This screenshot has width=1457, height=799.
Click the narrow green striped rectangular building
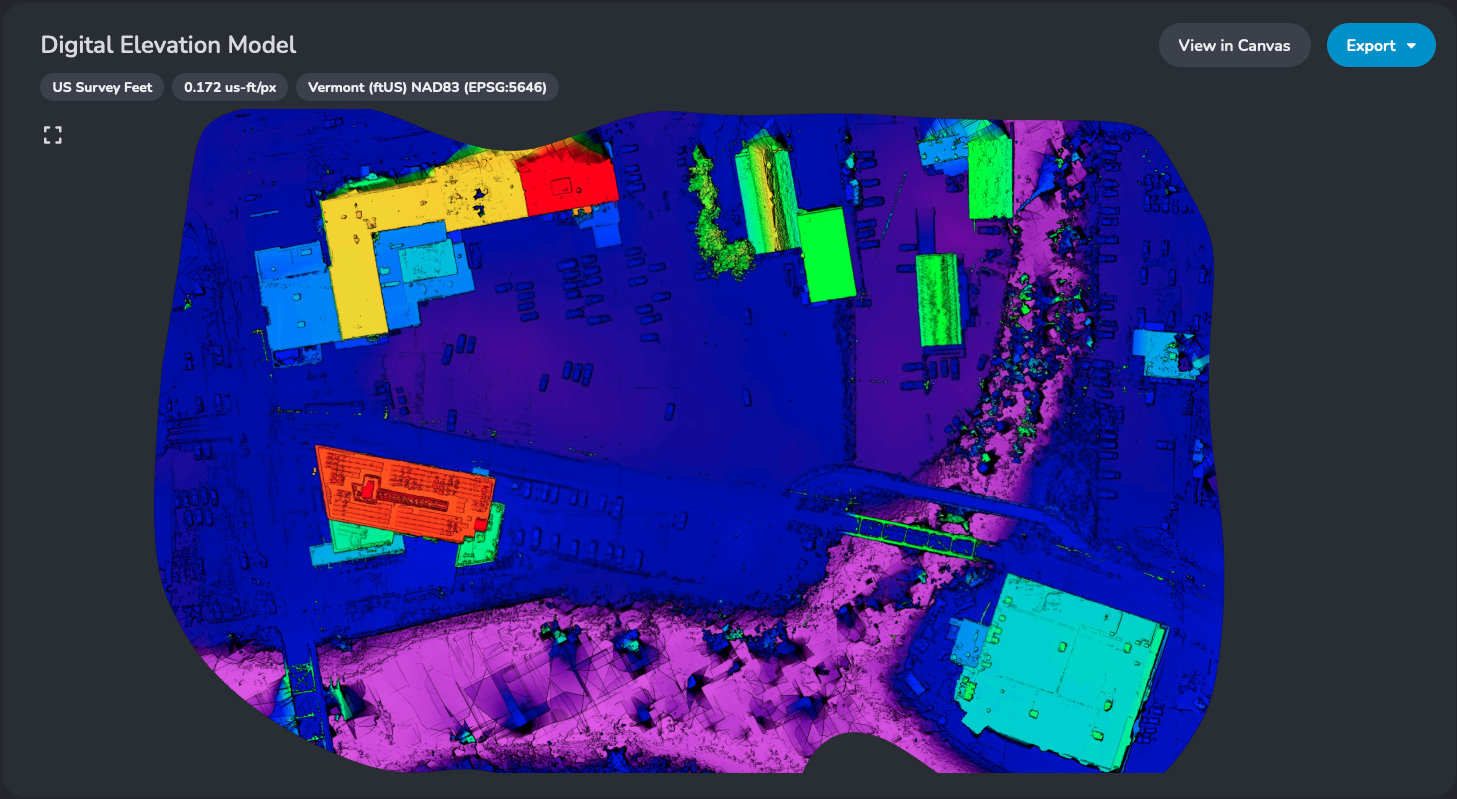939,300
